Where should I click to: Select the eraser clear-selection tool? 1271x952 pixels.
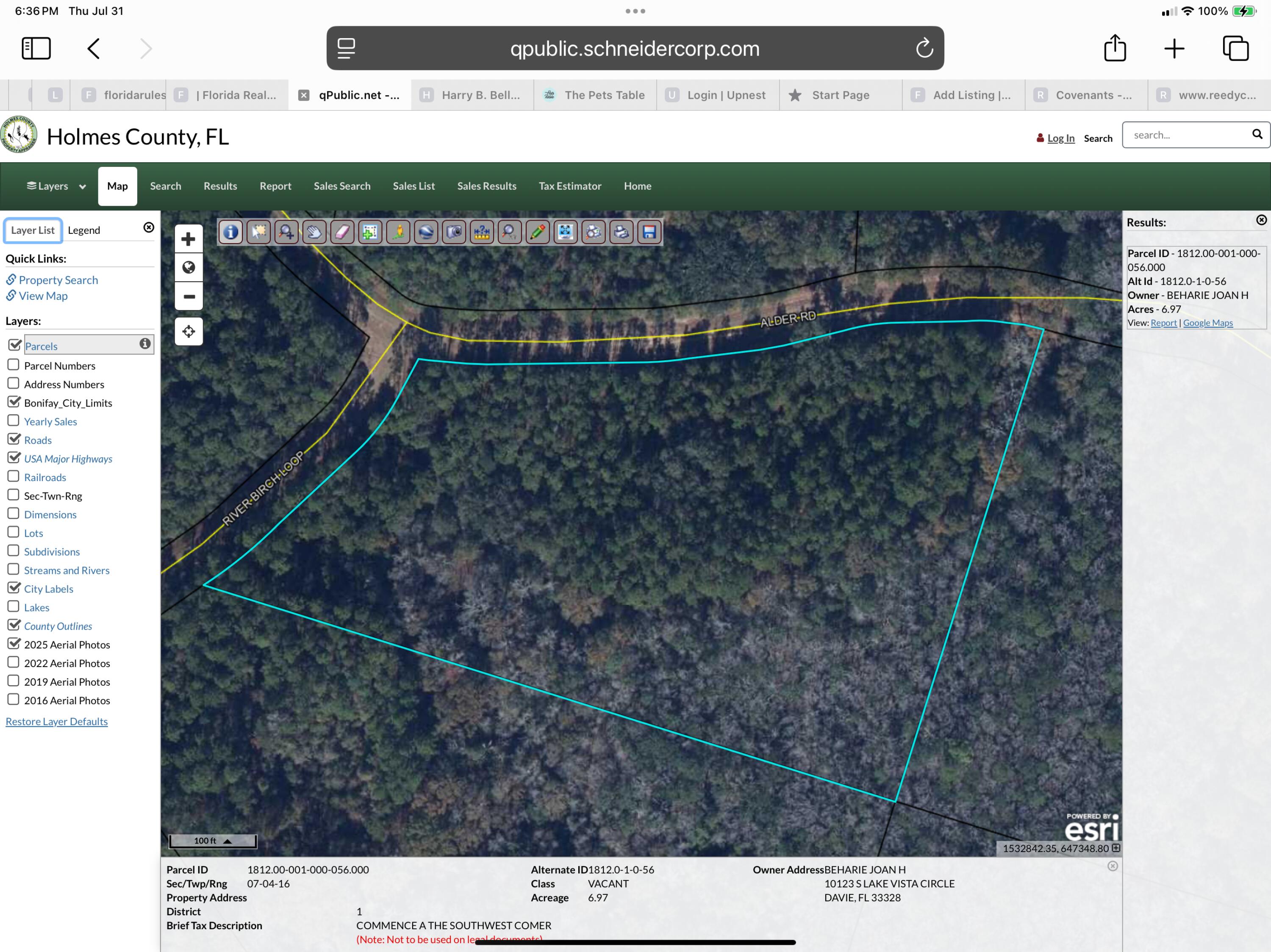(x=342, y=232)
